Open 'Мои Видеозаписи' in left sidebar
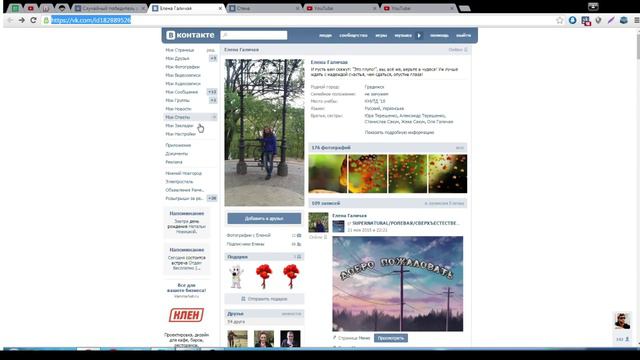This screenshot has width=640, height=360. (183, 75)
